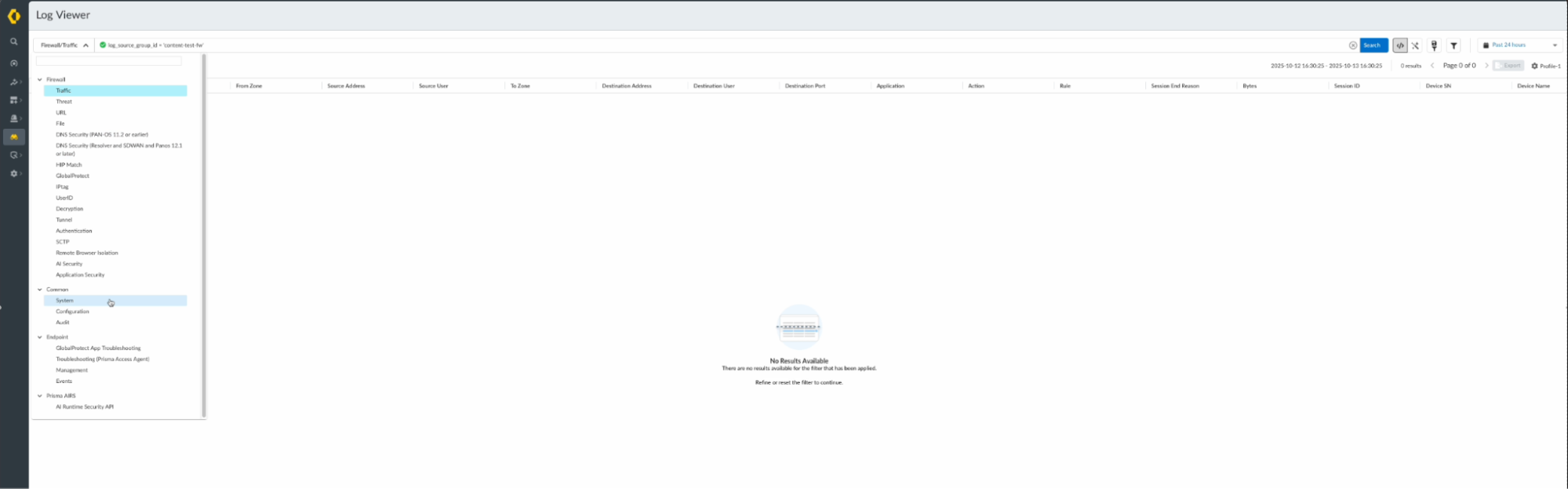
Task: Click the Destination Port column header
Action: pos(805,86)
